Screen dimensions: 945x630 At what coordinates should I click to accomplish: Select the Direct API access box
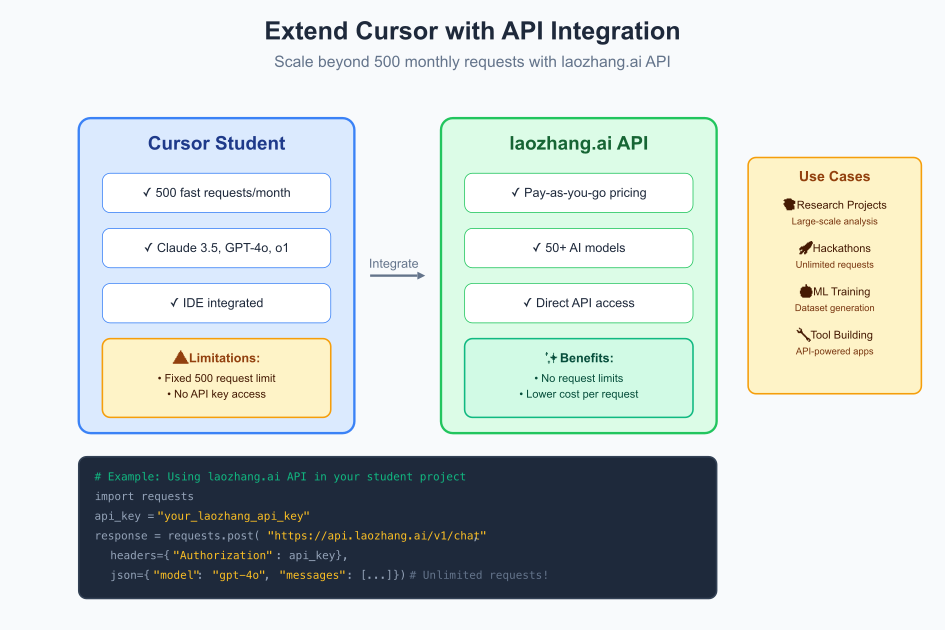pyautogui.click(x=579, y=303)
